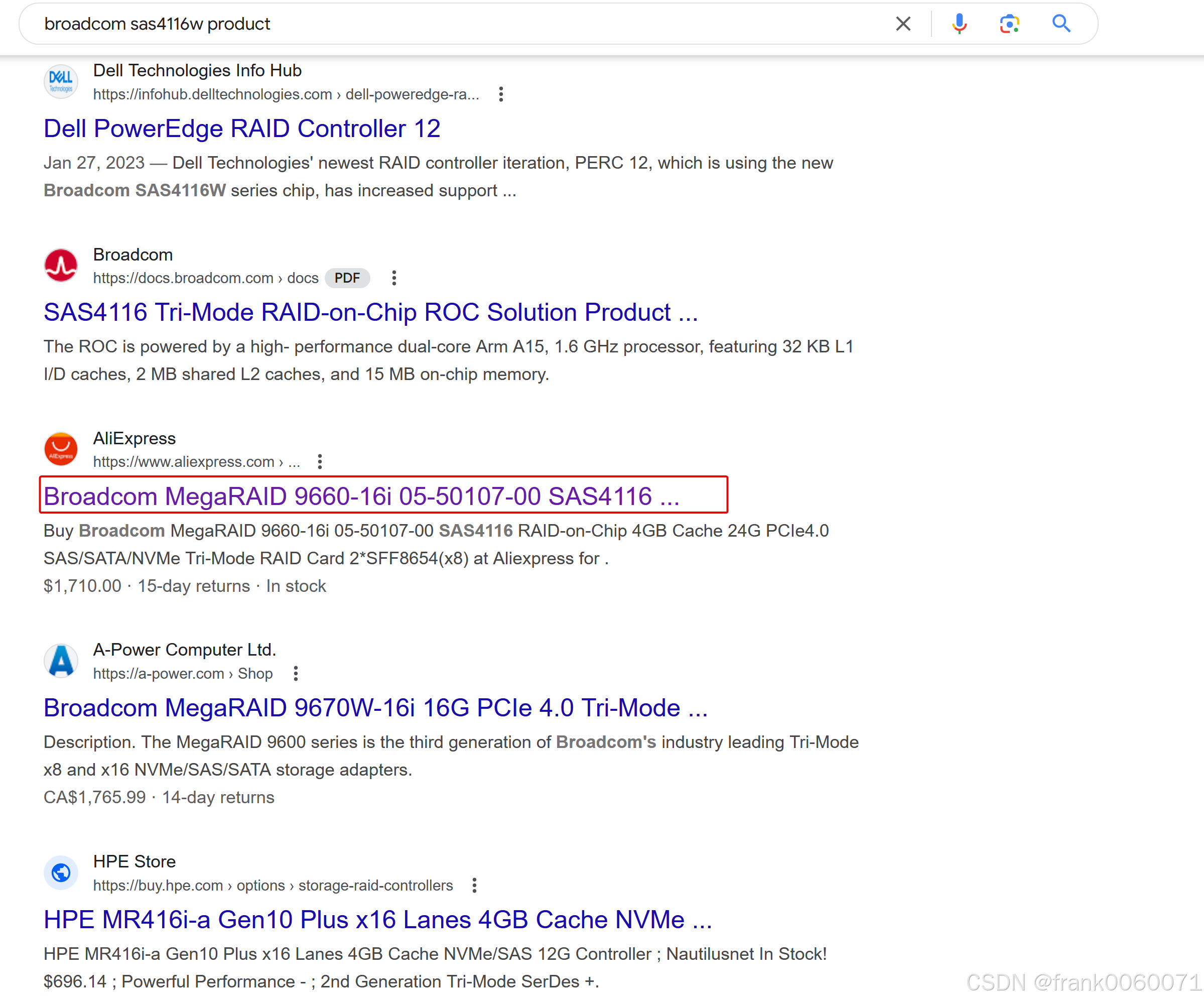Image resolution: width=1204 pixels, height=1002 pixels.
Task: Open Google Lens image search icon
Action: tap(1009, 24)
